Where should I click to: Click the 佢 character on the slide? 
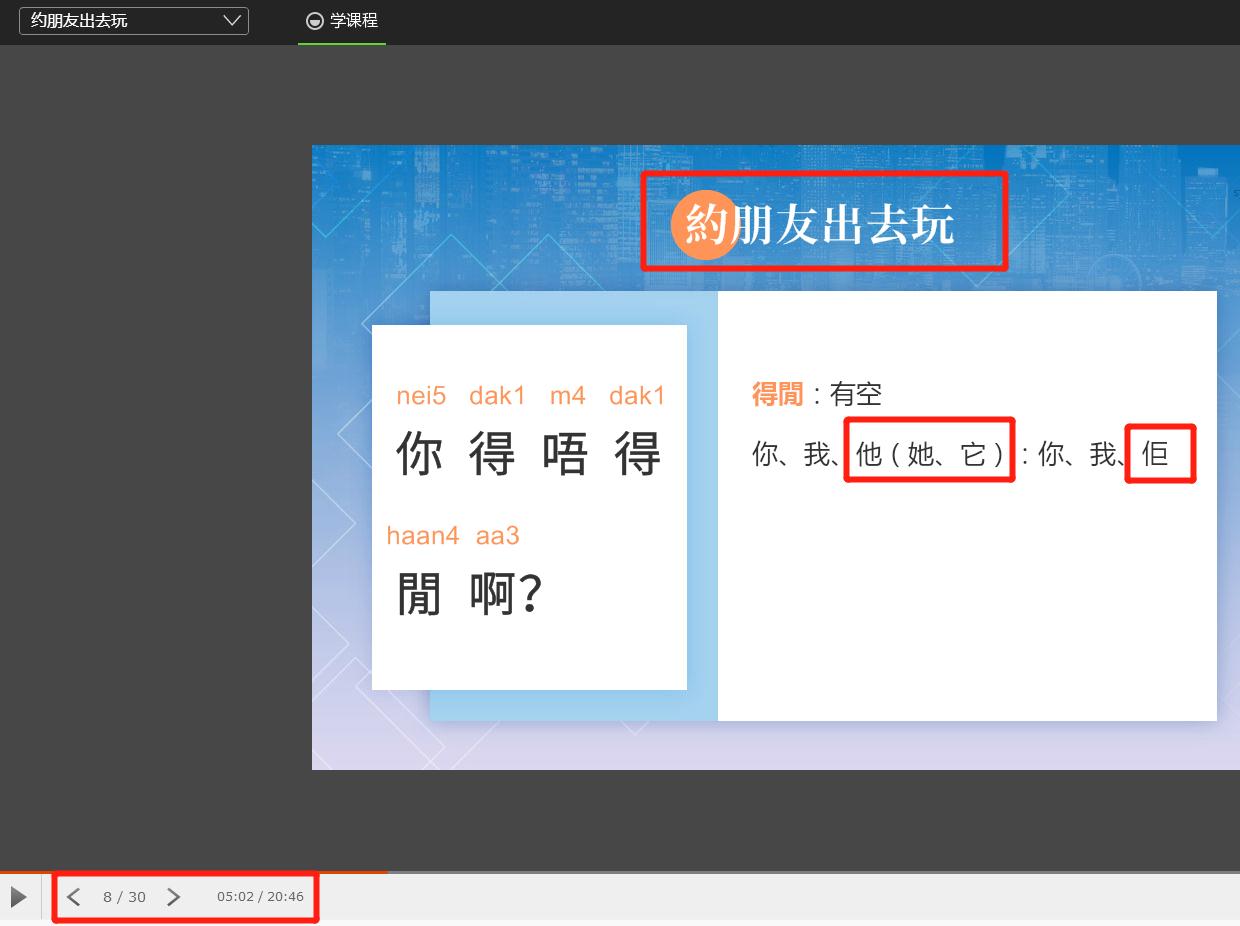(1155, 454)
